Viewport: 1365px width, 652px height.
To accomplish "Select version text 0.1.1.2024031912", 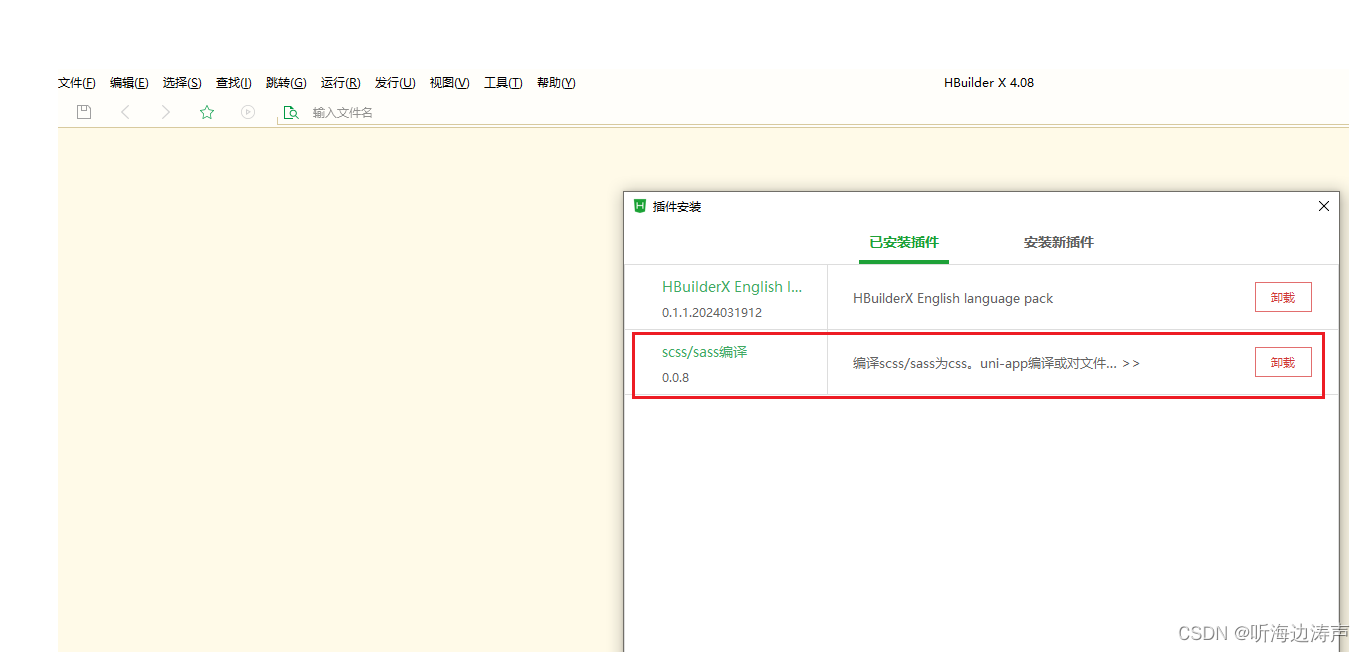I will tap(712, 313).
